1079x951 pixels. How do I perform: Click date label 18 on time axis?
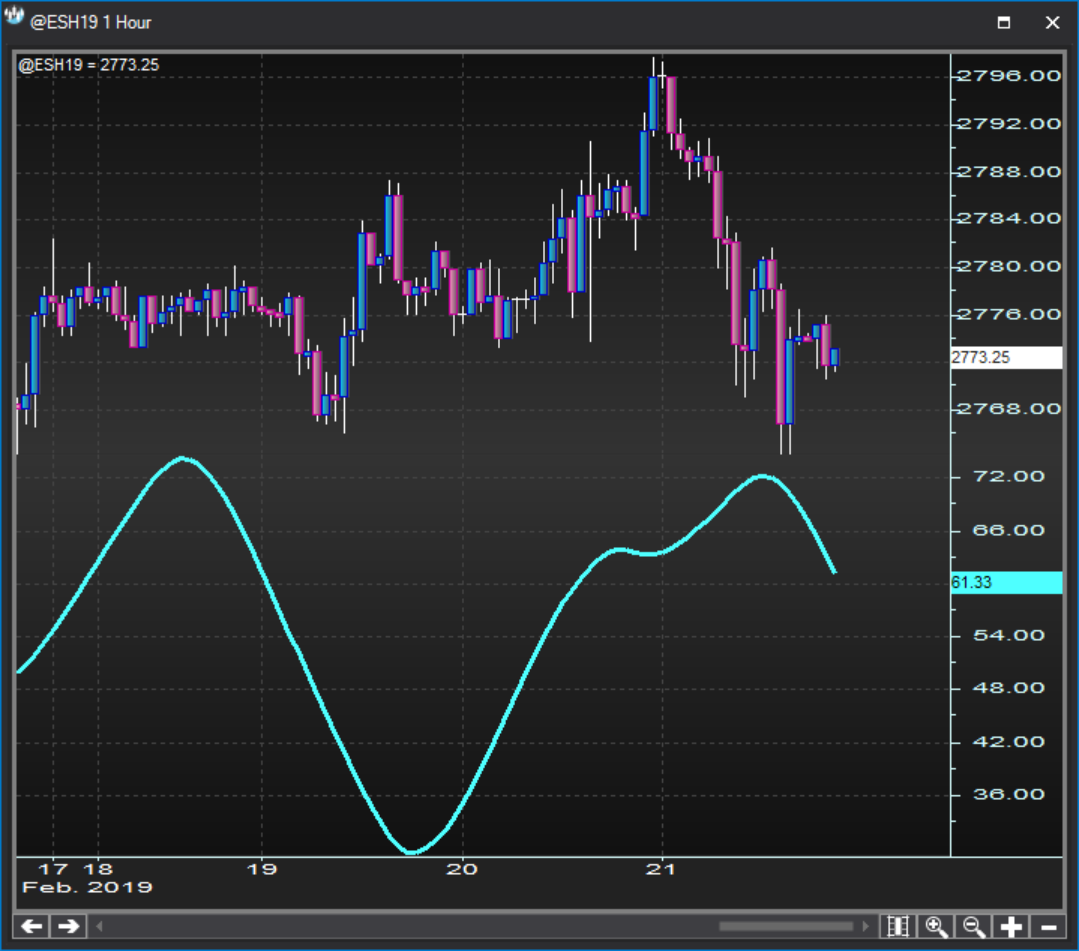[x=98, y=869]
